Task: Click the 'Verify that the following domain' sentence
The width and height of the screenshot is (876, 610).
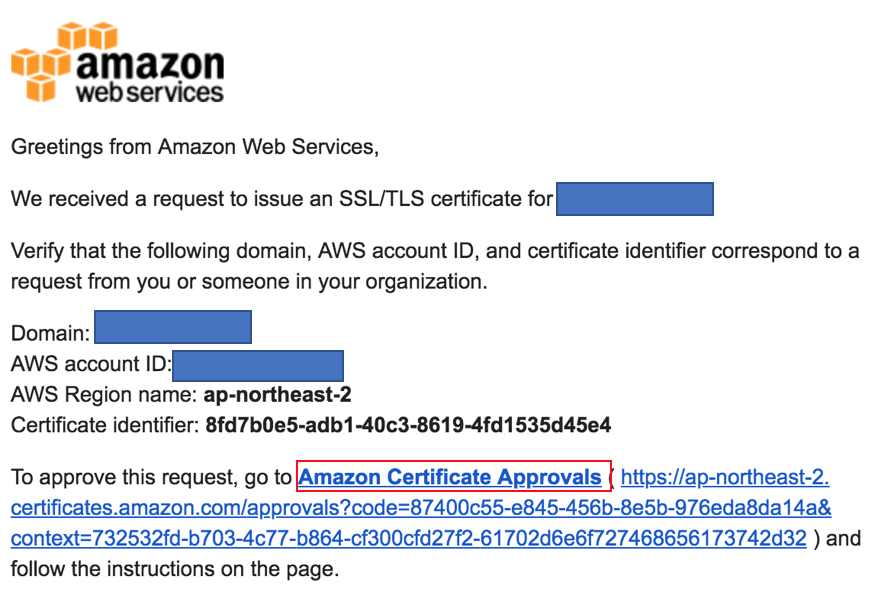Action: click(x=435, y=266)
